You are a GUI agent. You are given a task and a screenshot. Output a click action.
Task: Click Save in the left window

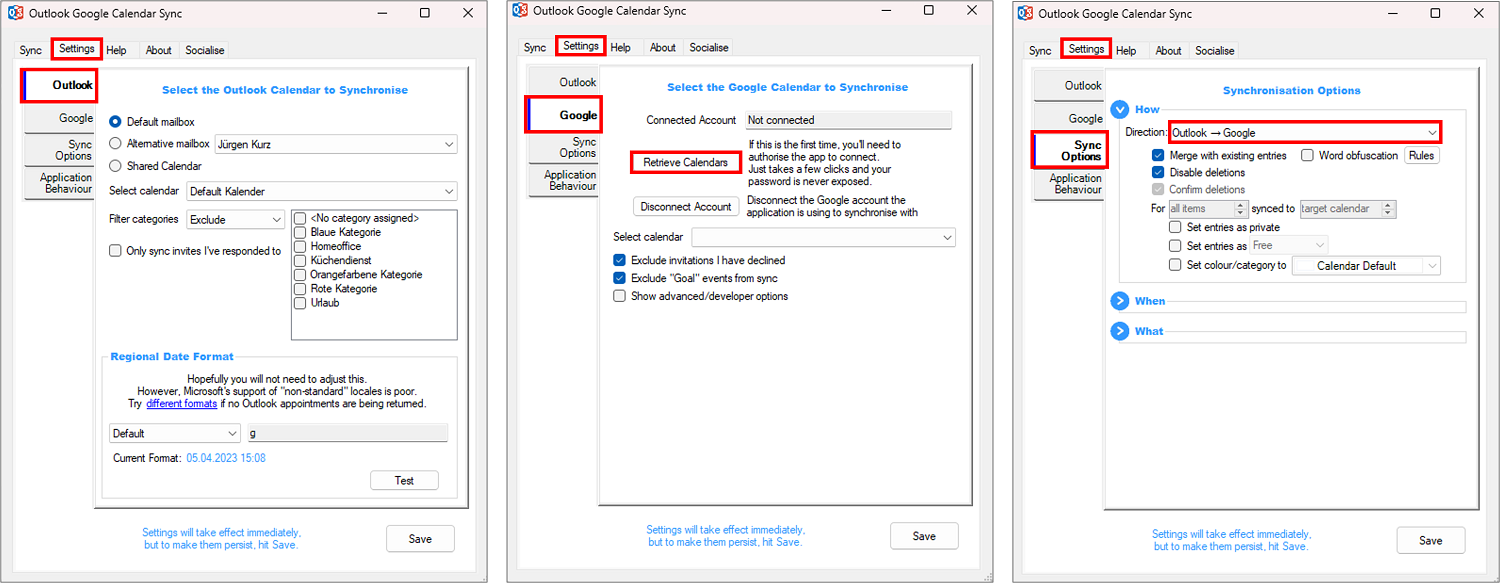(420, 539)
